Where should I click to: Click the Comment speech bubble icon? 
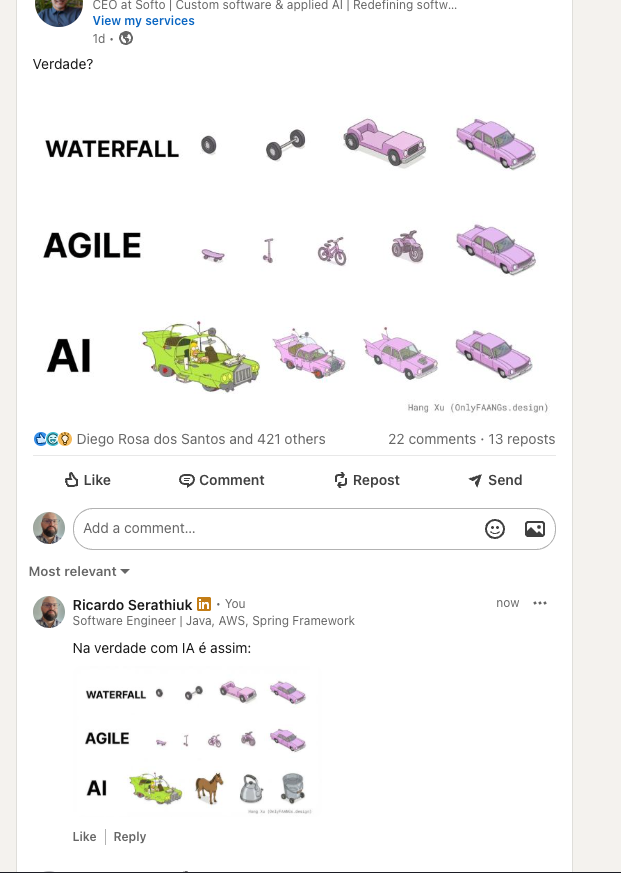187,480
